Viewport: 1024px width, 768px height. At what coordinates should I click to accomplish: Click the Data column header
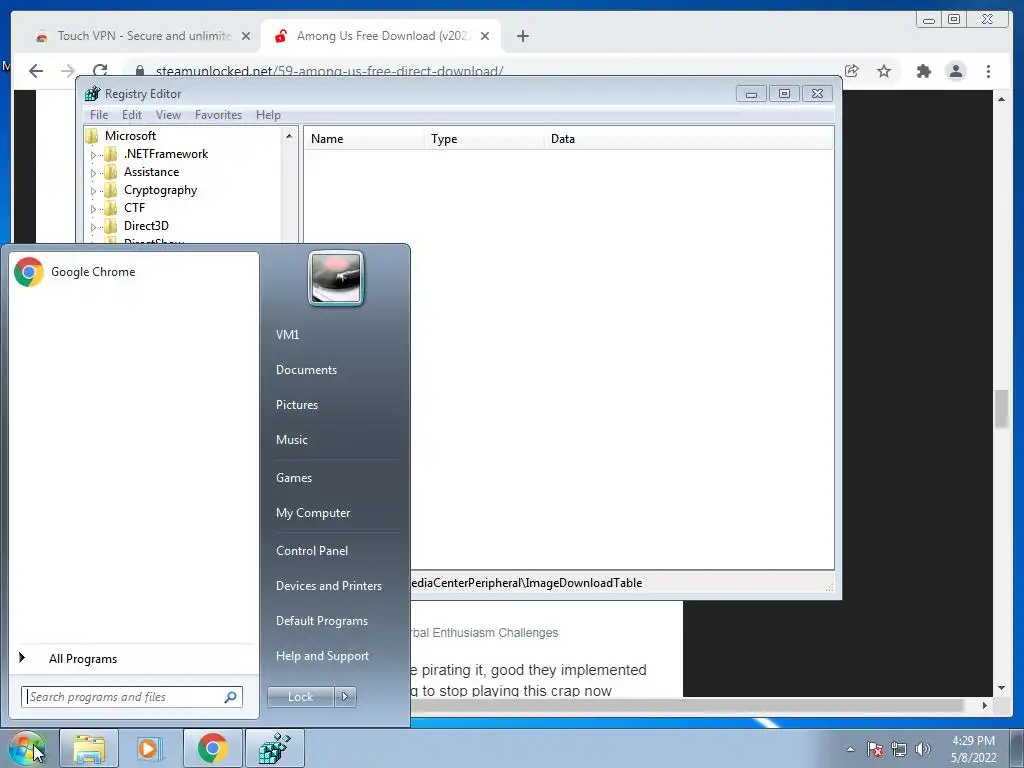click(x=688, y=139)
